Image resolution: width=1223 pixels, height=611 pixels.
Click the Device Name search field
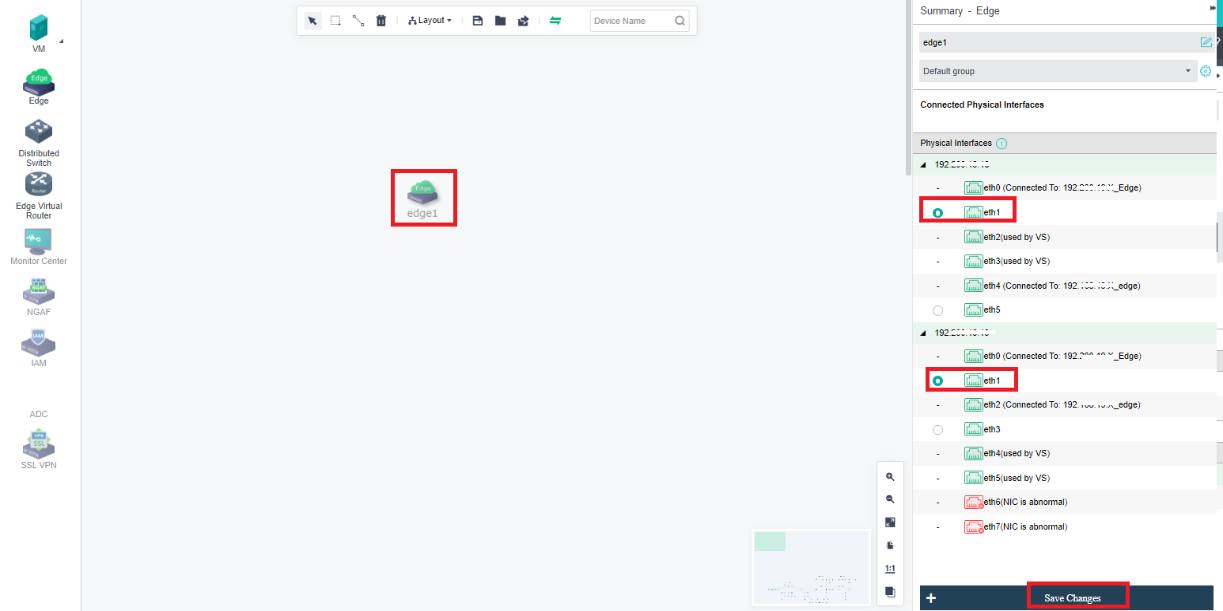631,20
